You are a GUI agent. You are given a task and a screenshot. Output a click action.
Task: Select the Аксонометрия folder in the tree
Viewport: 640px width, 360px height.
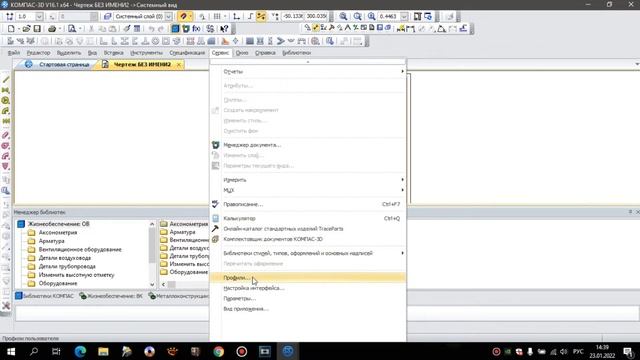click(x=58, y=232)
